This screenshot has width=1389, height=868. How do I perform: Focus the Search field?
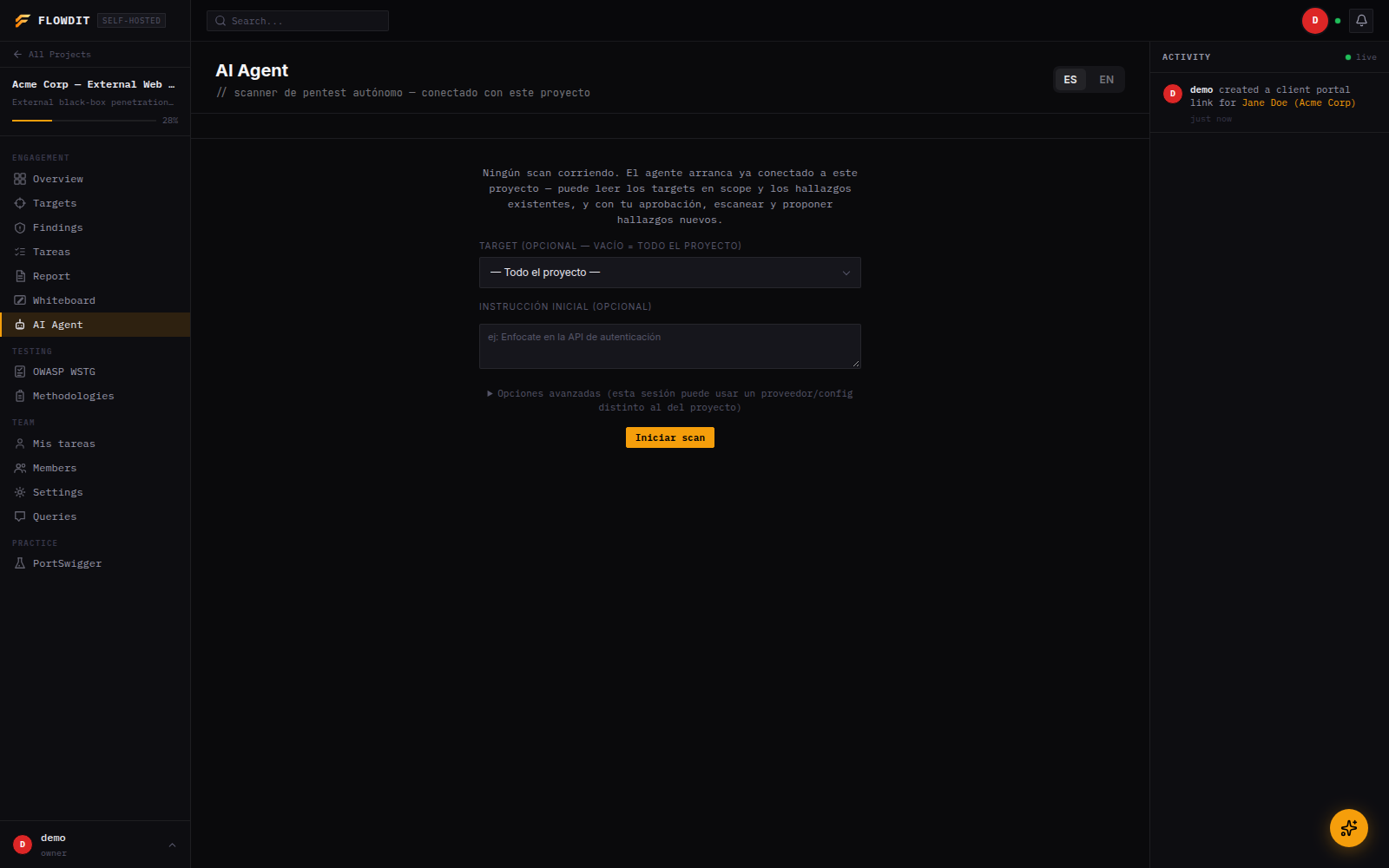[x=298, y=21]
